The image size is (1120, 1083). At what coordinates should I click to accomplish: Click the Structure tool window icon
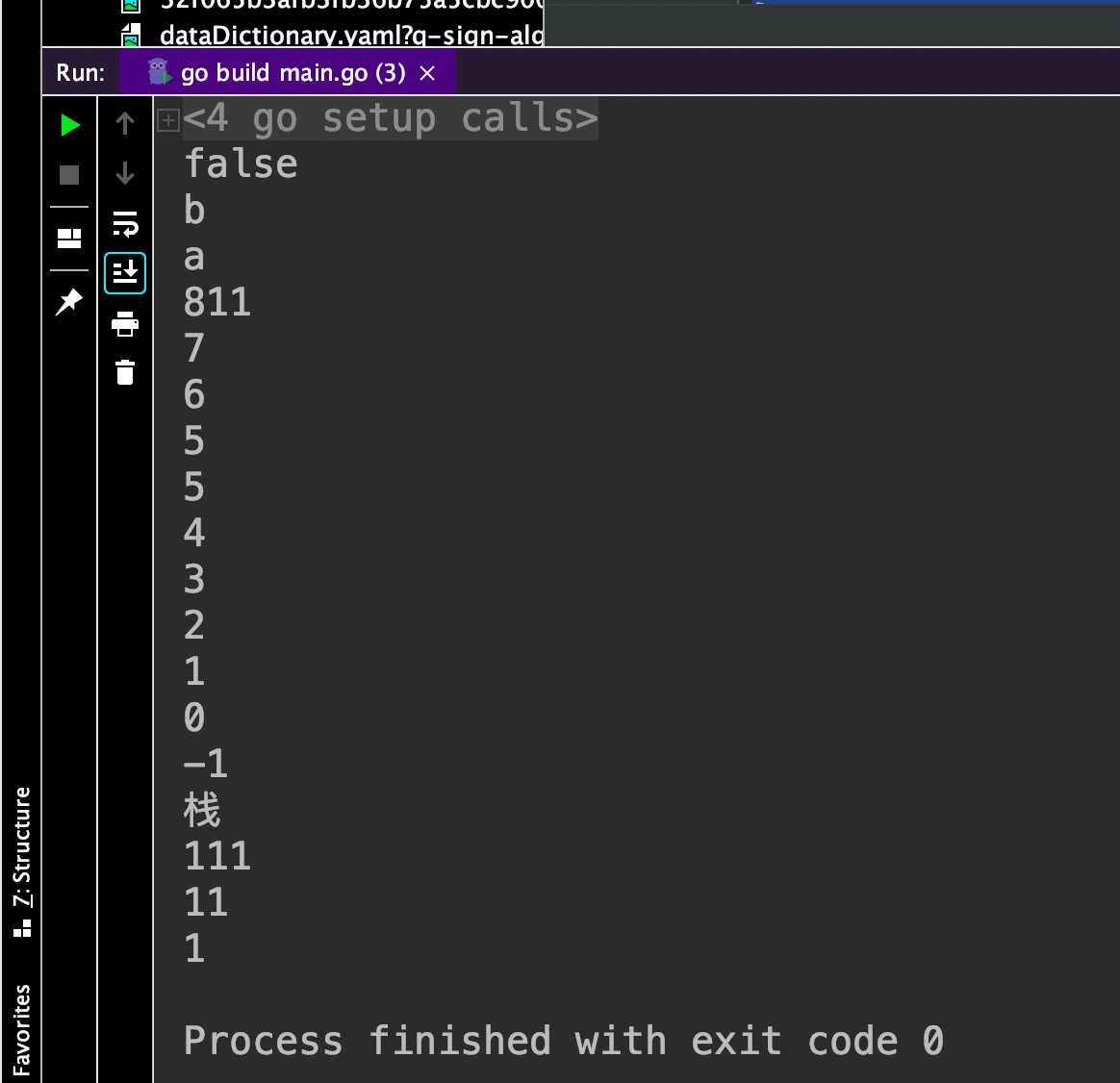coord(22,928)
